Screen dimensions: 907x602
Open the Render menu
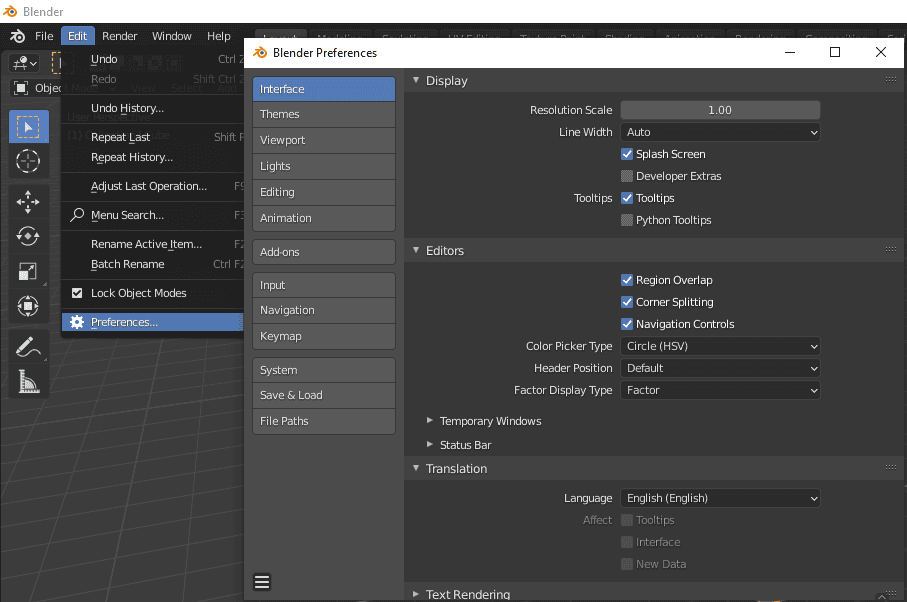point(119,35)
